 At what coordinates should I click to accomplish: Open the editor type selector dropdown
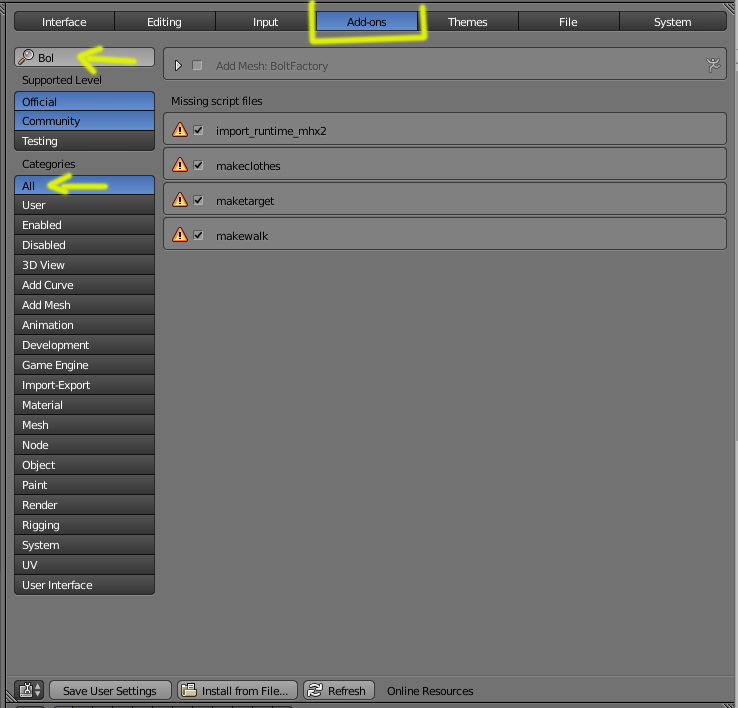click(29, 690)
